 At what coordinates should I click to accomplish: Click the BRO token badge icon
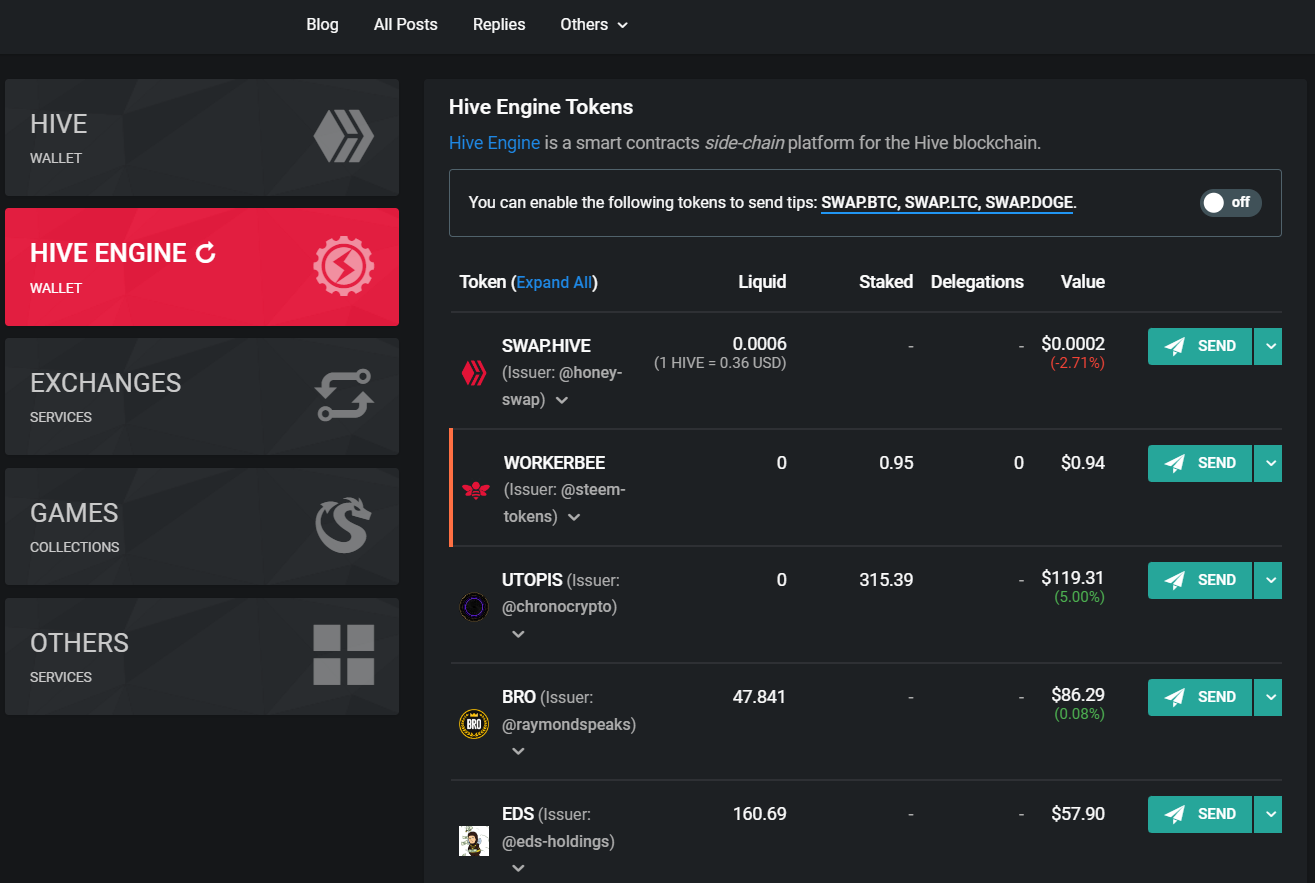coord(473,723)
